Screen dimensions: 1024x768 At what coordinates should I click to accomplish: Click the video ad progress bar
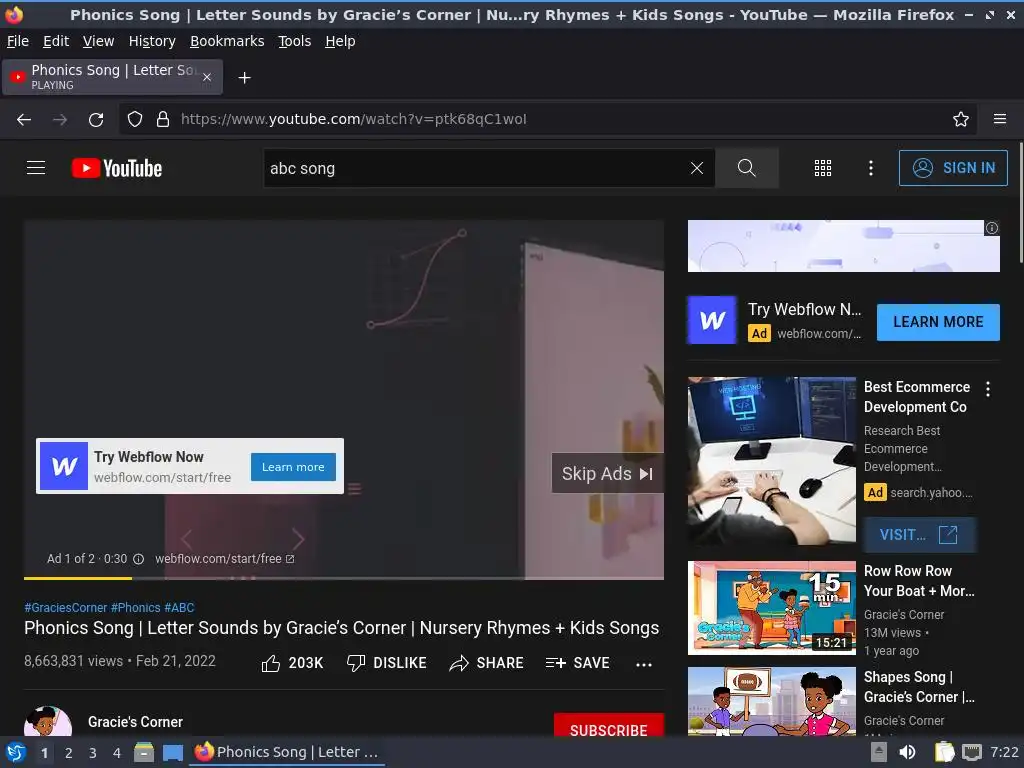(x=344, y=577)
